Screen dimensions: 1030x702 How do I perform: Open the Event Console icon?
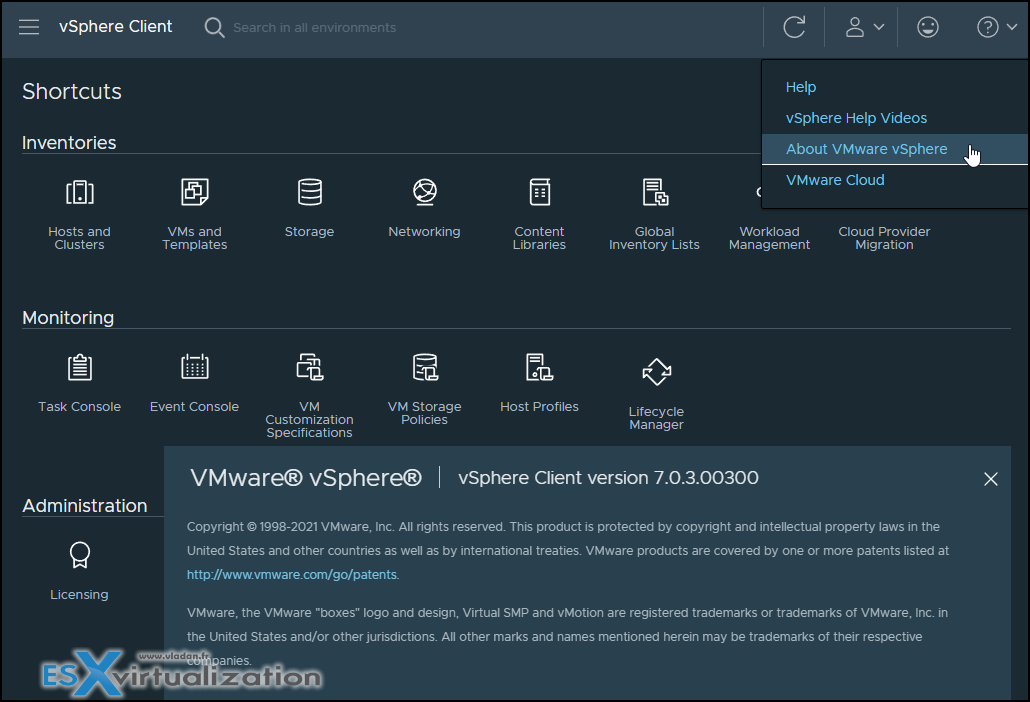coord(194,367)
